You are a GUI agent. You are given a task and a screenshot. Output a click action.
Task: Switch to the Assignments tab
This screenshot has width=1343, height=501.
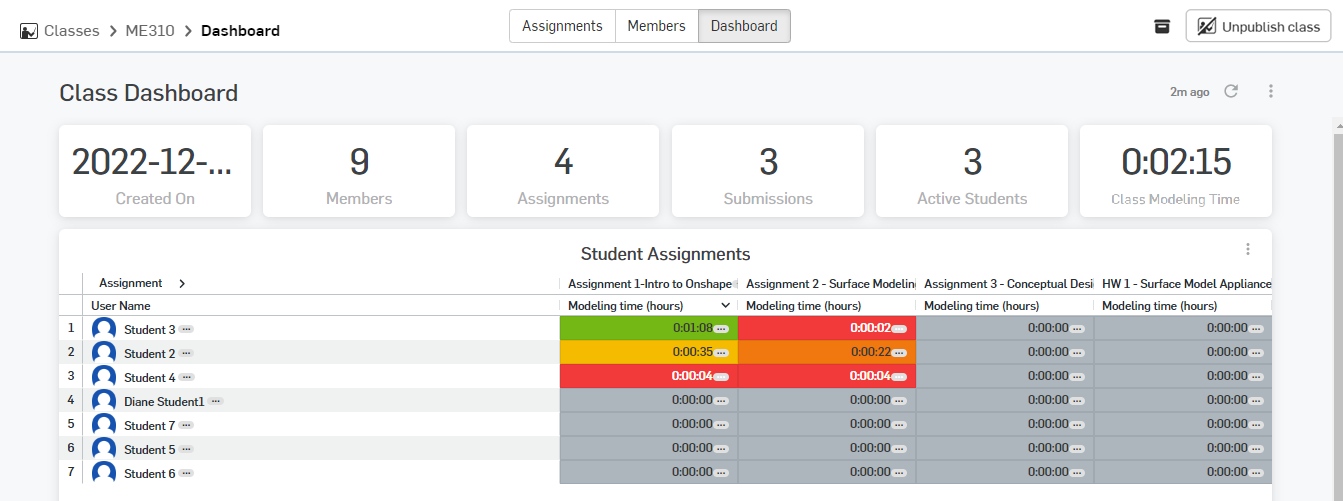[x=562, y=26]
